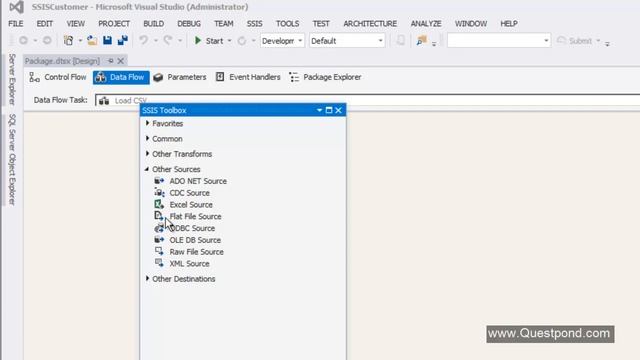Click the ADO NET Source icon
This screenshot has width=640, height=360.
pyautogui.click(x=159, y=181)
